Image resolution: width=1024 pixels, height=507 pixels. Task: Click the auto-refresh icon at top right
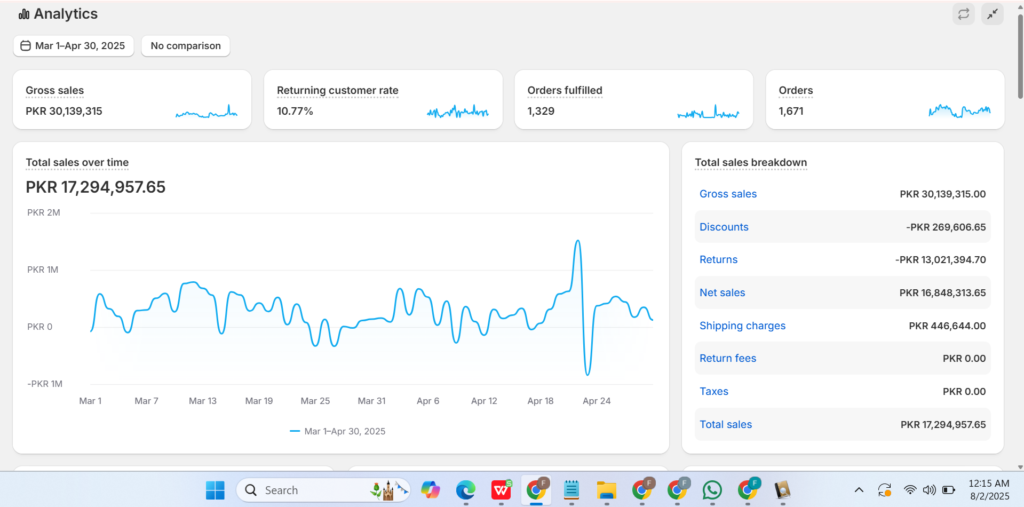(963, 14)
